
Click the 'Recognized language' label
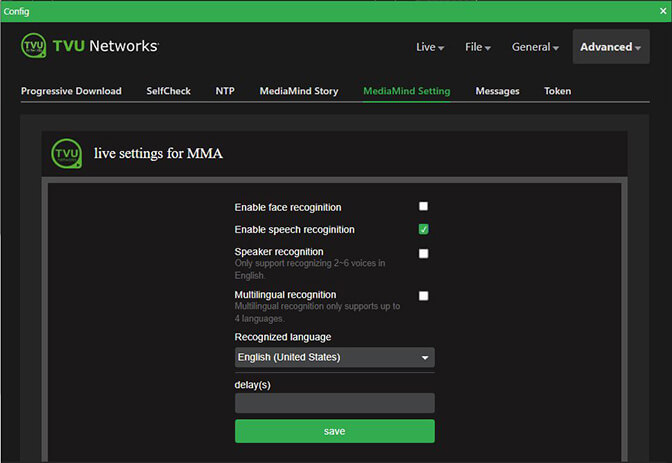tap(283, 337)
